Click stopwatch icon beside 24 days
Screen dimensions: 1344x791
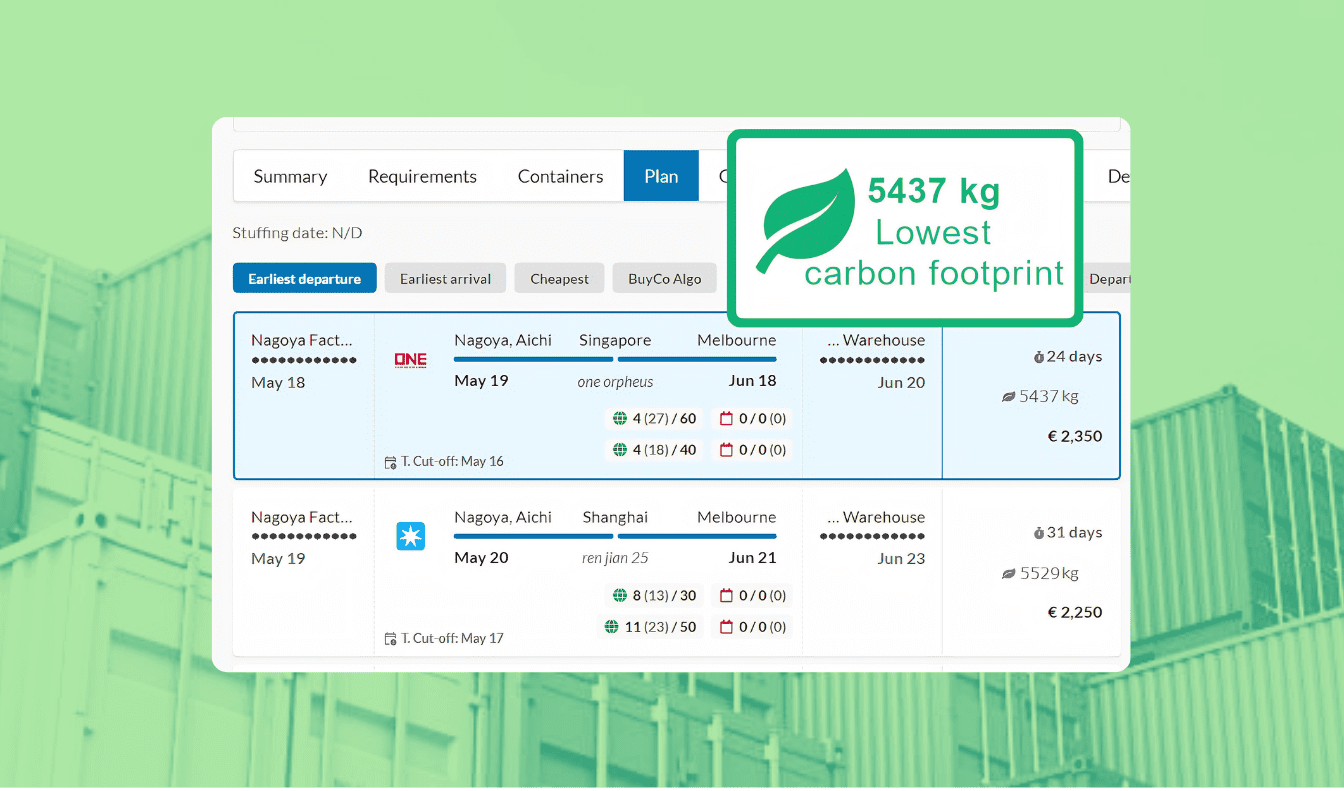pyautogui.click(x=1038, y=357)
